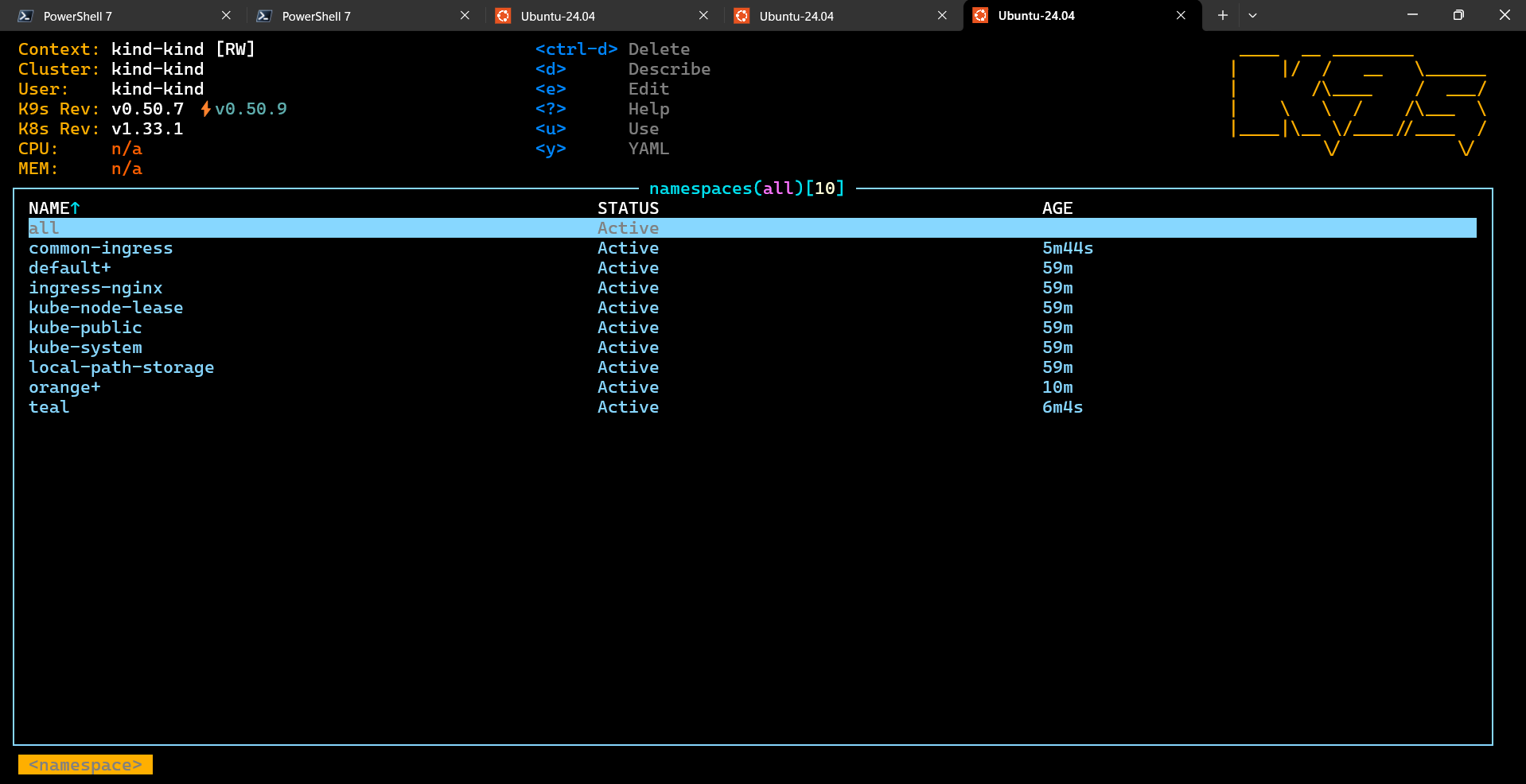Close the active Ubuntu-24.04 tab

1181,16
